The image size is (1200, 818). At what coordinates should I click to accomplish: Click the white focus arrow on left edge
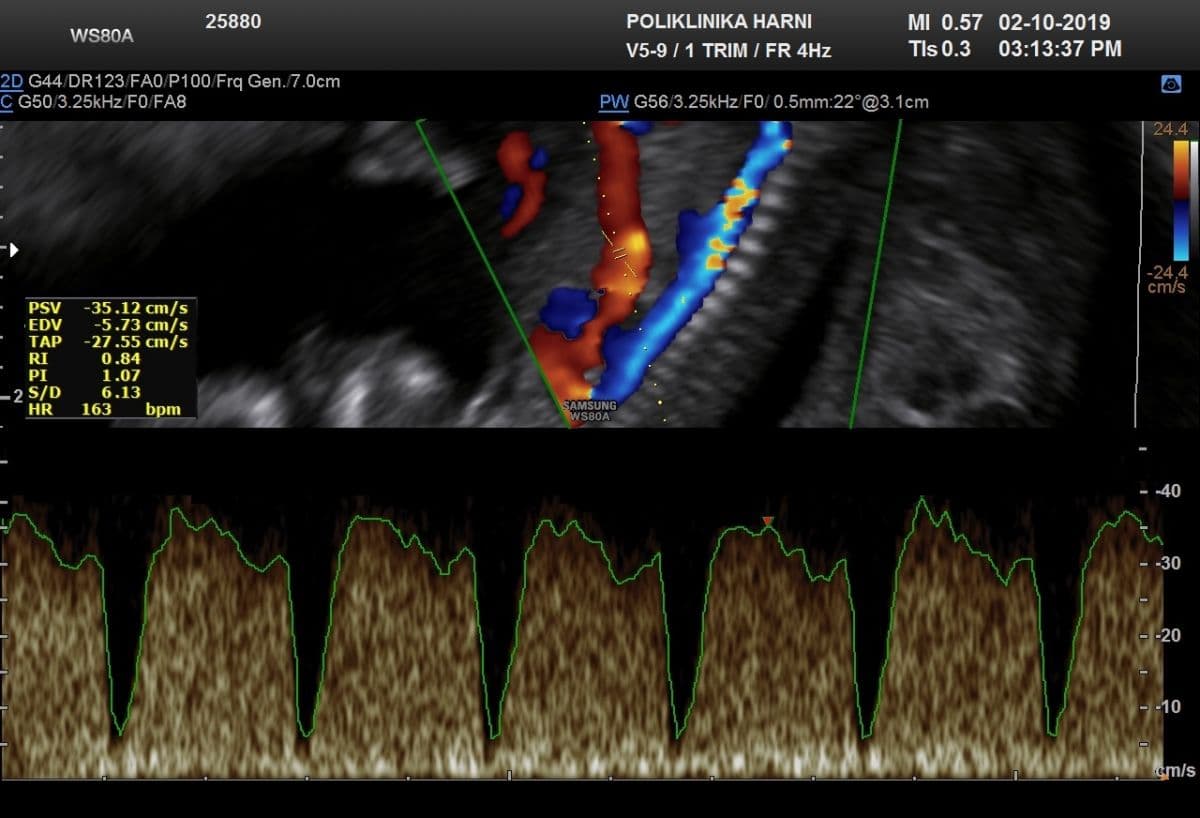[x=11, y=250]
